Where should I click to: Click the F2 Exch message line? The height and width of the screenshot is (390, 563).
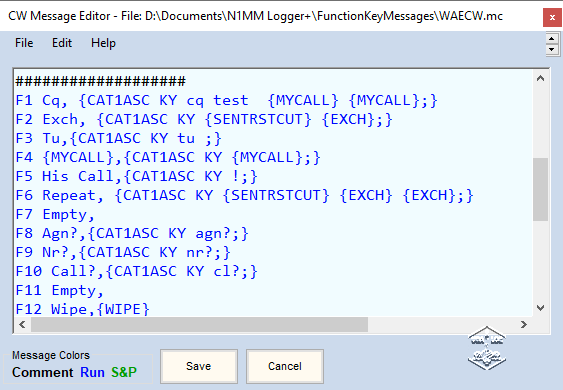pos(204,119)
